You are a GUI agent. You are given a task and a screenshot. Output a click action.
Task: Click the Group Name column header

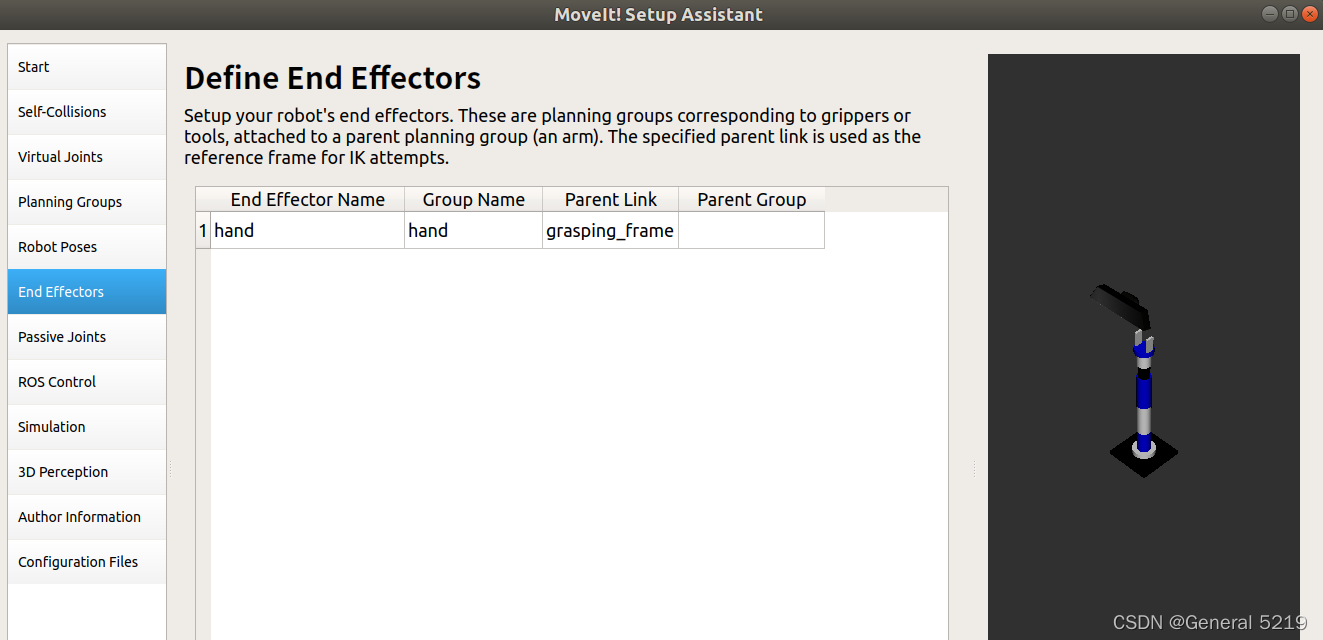pos(474,200)
